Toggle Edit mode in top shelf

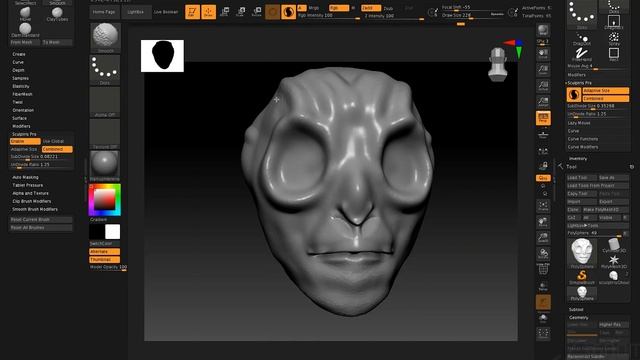192,12
